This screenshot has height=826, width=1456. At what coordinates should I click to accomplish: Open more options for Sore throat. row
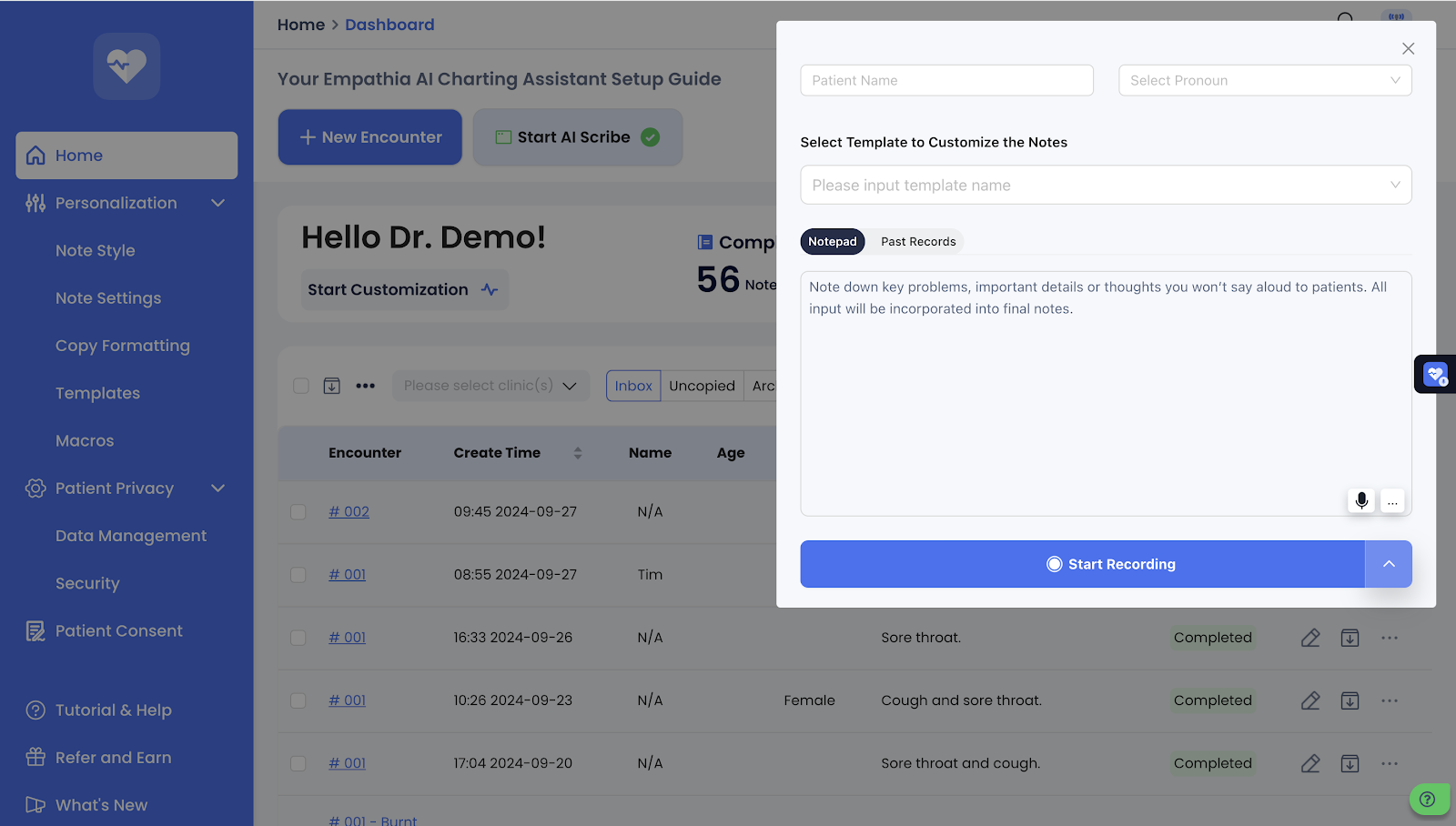(1390, 638)
